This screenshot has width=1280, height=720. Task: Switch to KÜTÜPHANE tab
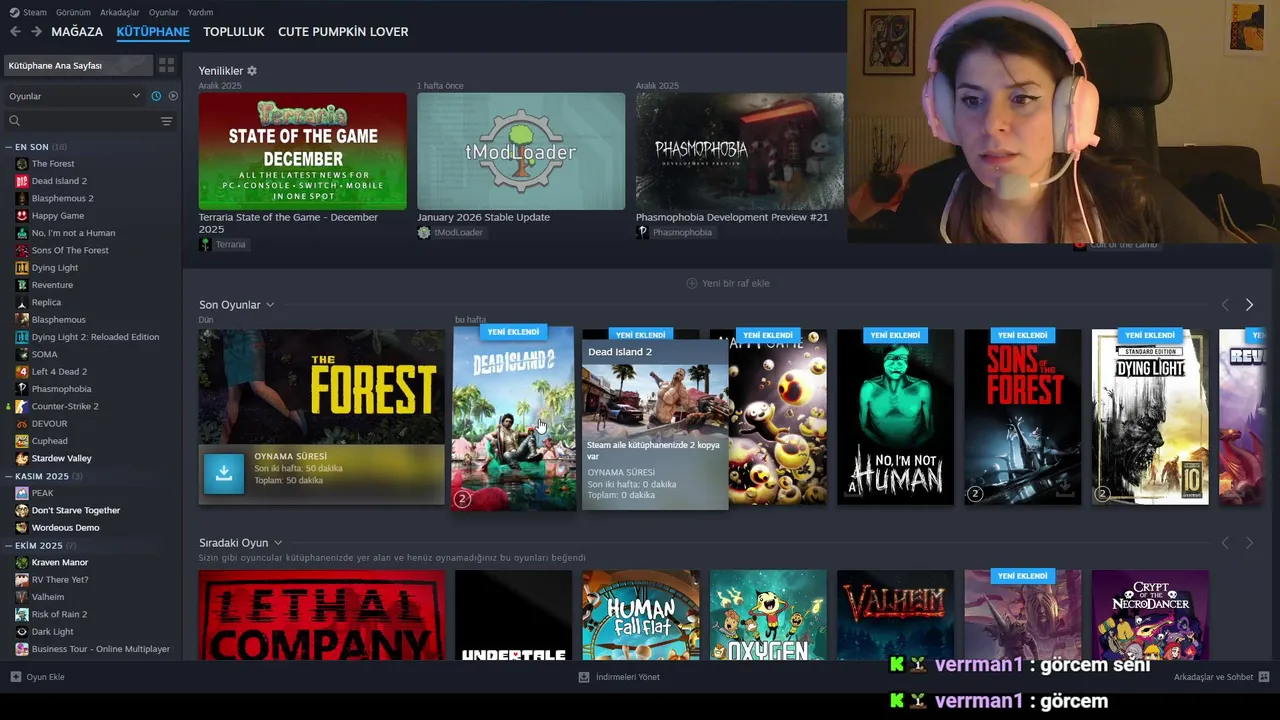pyautogui.click(x=153, y=32)
